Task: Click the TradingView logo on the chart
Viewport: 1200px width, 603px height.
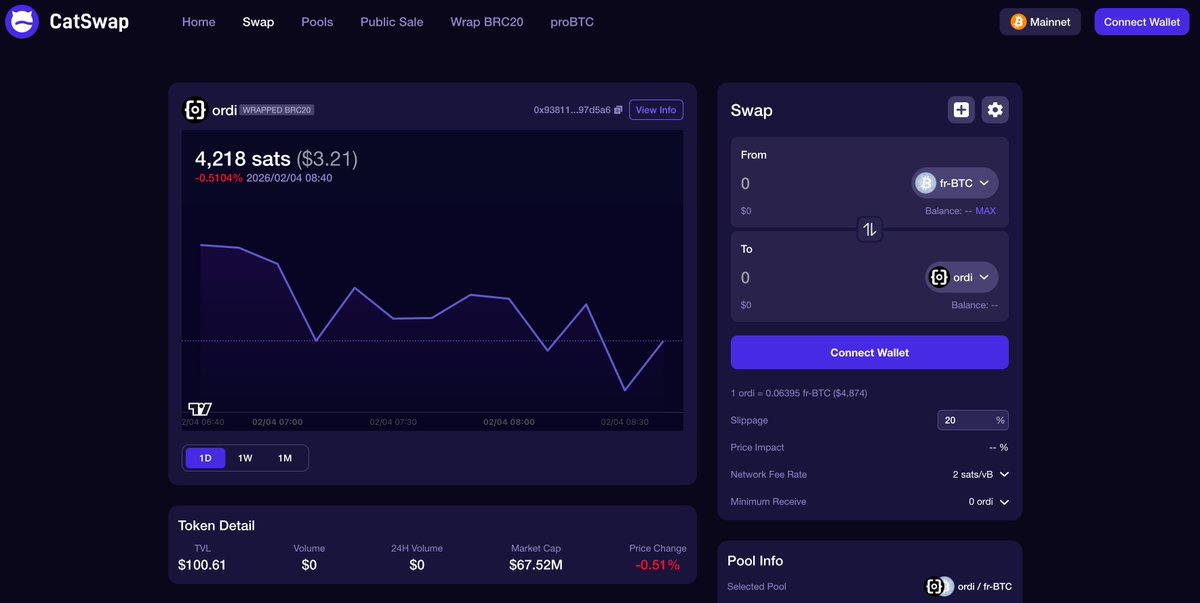Action: pyautogui.click(x=200, y=408)
